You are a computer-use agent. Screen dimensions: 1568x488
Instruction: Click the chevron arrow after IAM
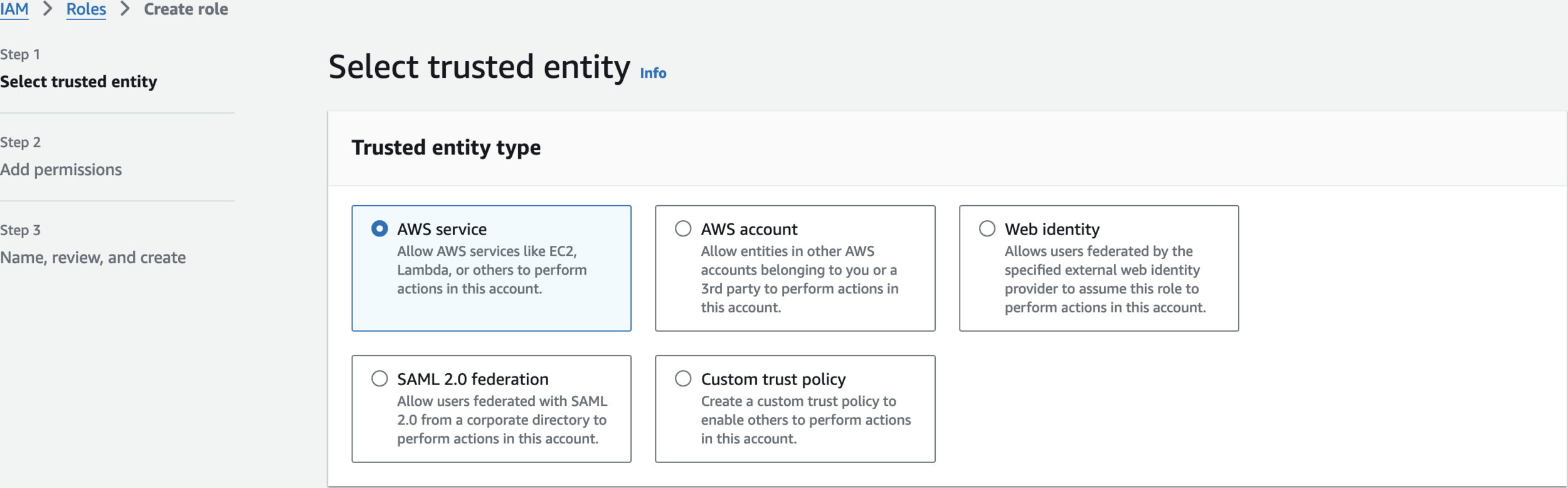point(48,9)
